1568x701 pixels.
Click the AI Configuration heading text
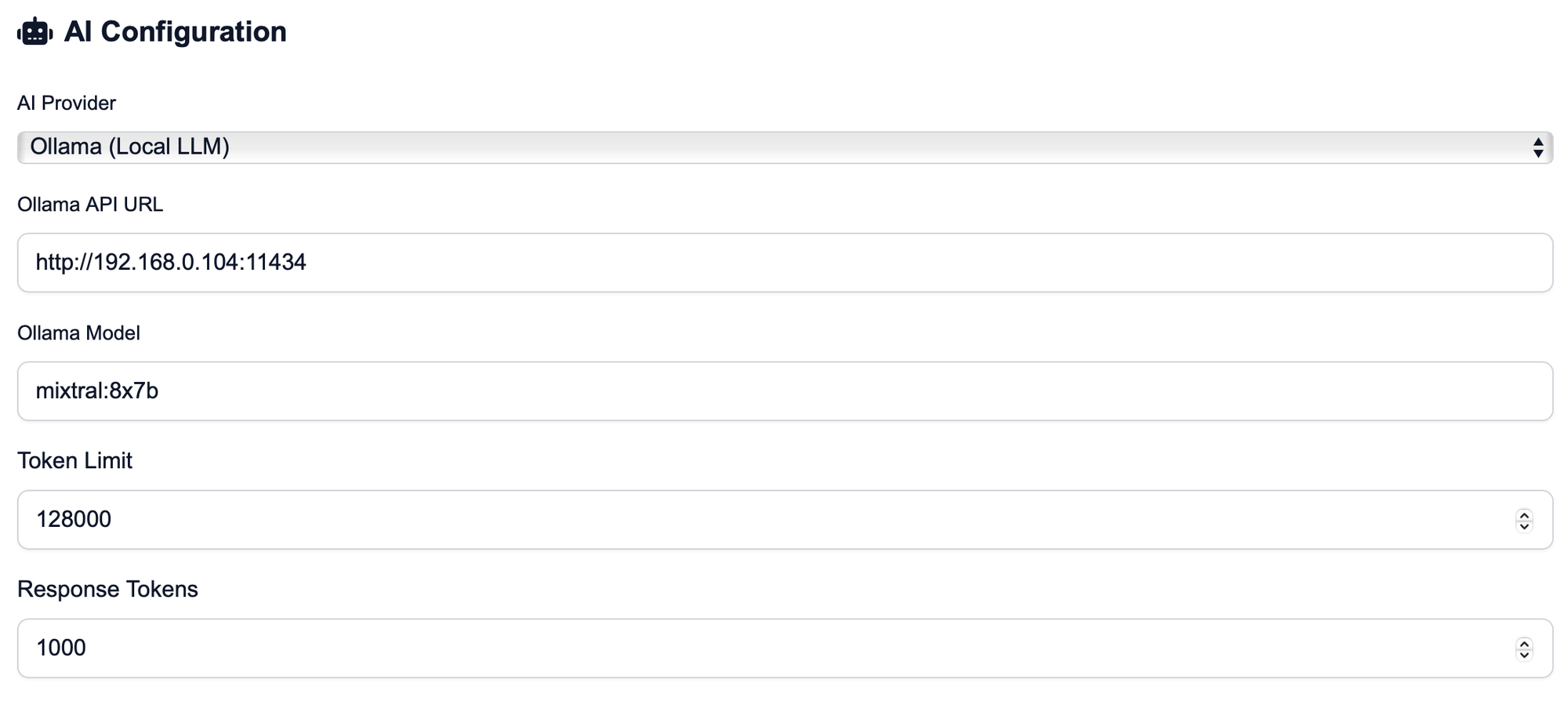175,32
